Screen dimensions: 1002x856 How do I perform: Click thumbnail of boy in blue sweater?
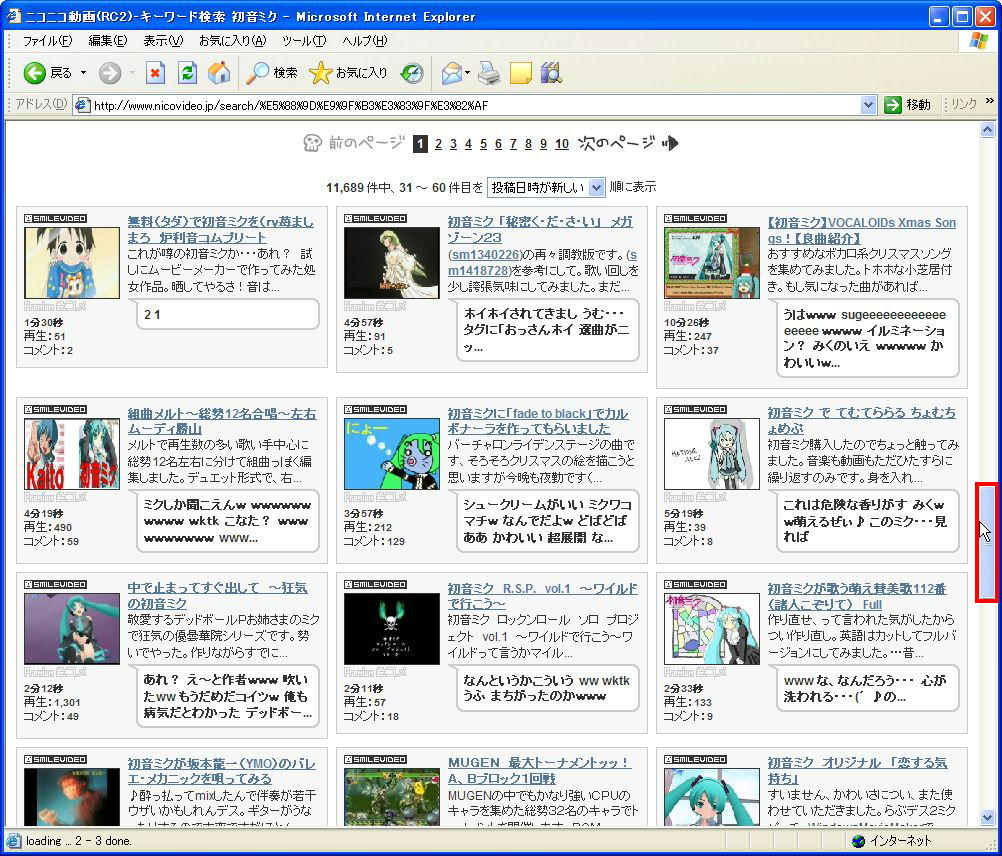(x=72, y=263)
